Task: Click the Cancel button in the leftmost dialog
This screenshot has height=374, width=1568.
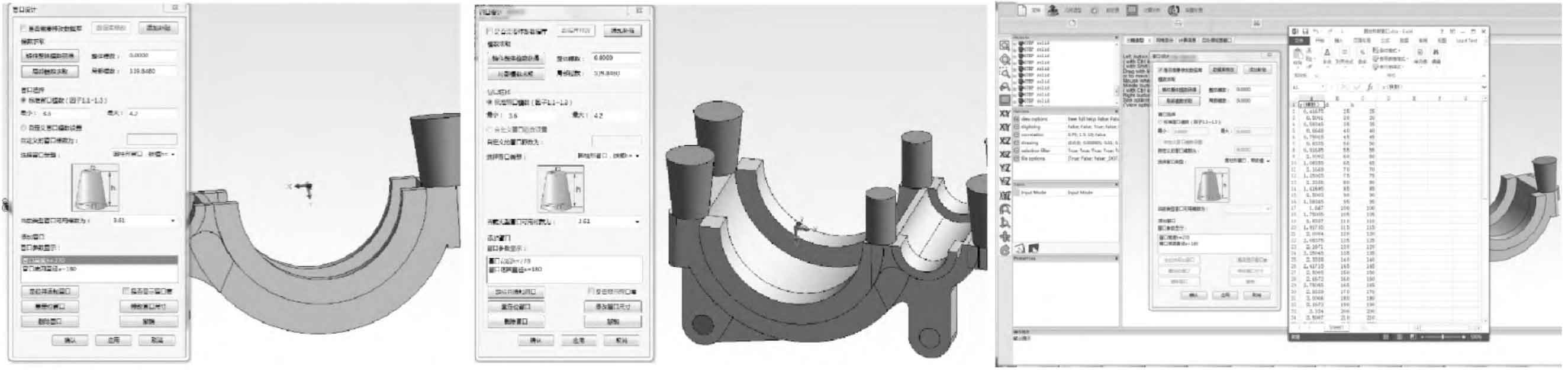Action: click(x=157, y=340)
